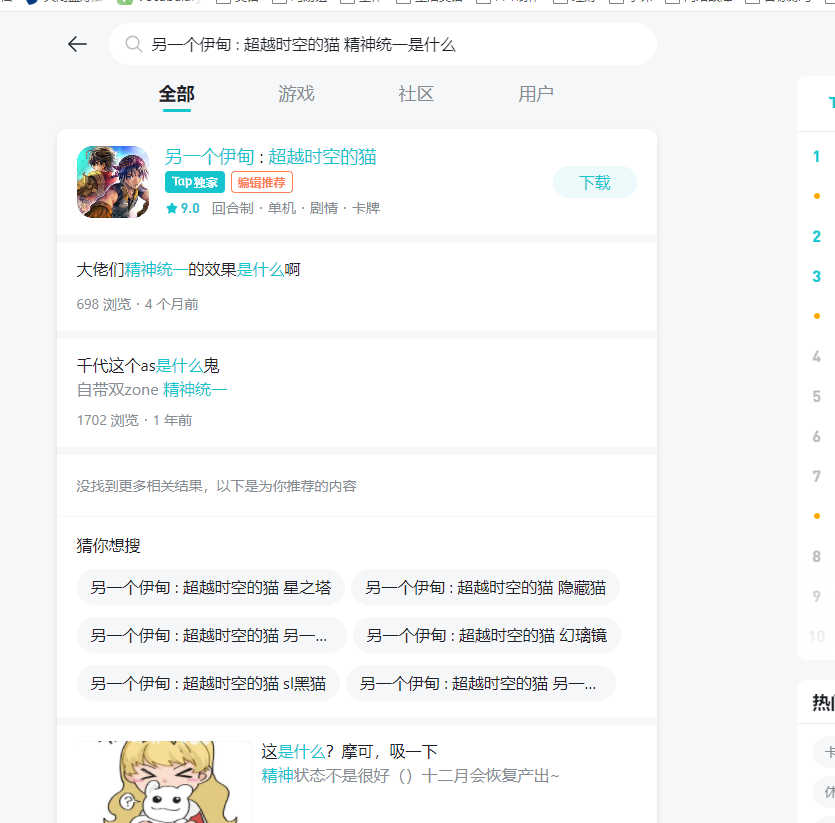Screen dimensions: 835x823
Task: Click the 1702 浏览 · 1 年前 info
Action: [134, 420]
